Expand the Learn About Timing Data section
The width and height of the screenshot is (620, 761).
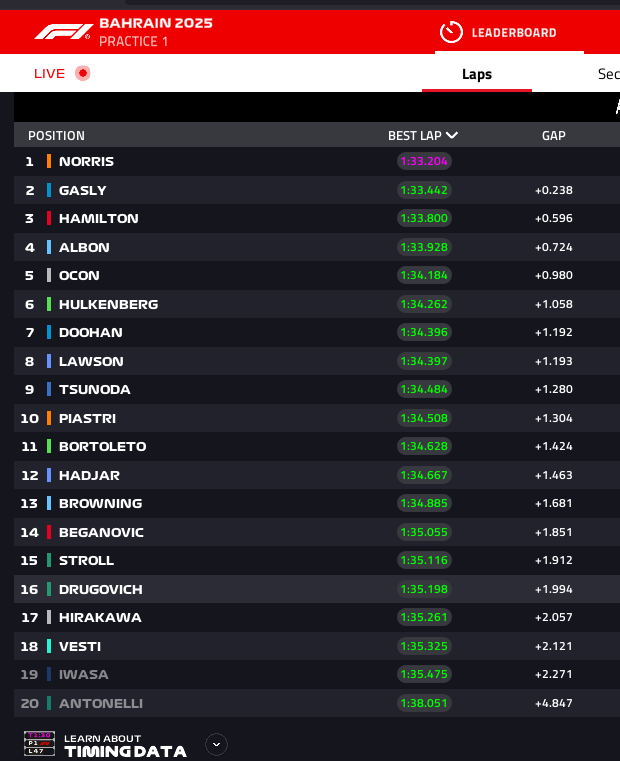216,744
